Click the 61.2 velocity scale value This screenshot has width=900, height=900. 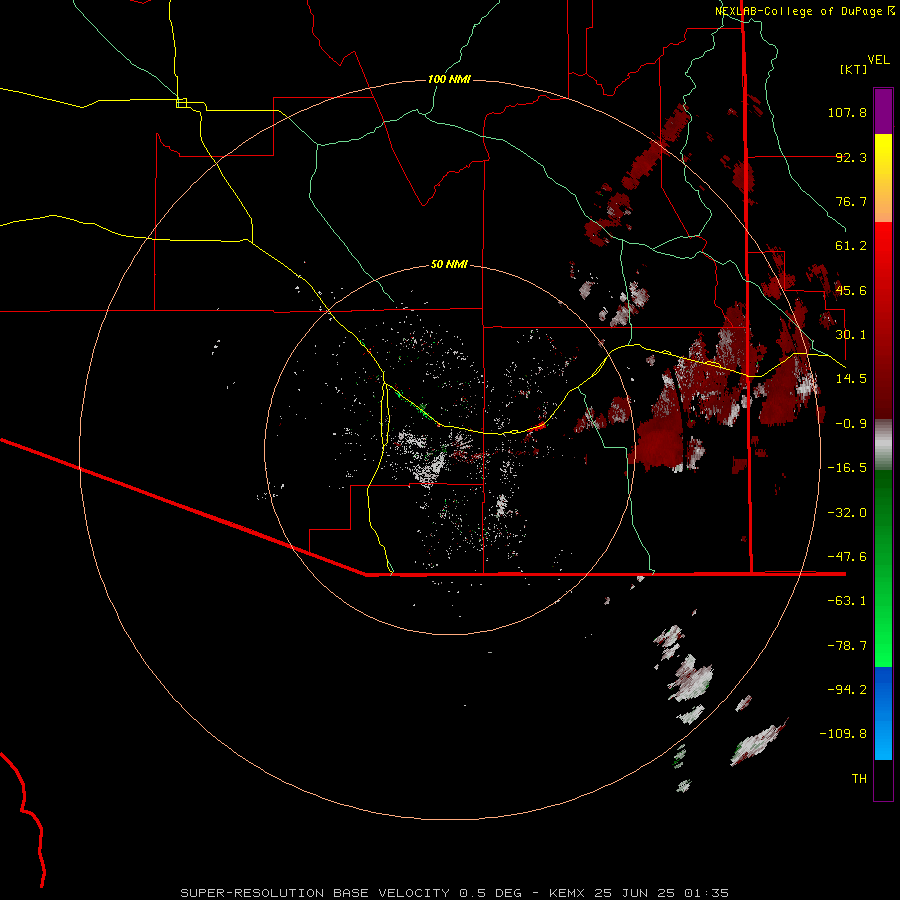[x=851, y=246]
